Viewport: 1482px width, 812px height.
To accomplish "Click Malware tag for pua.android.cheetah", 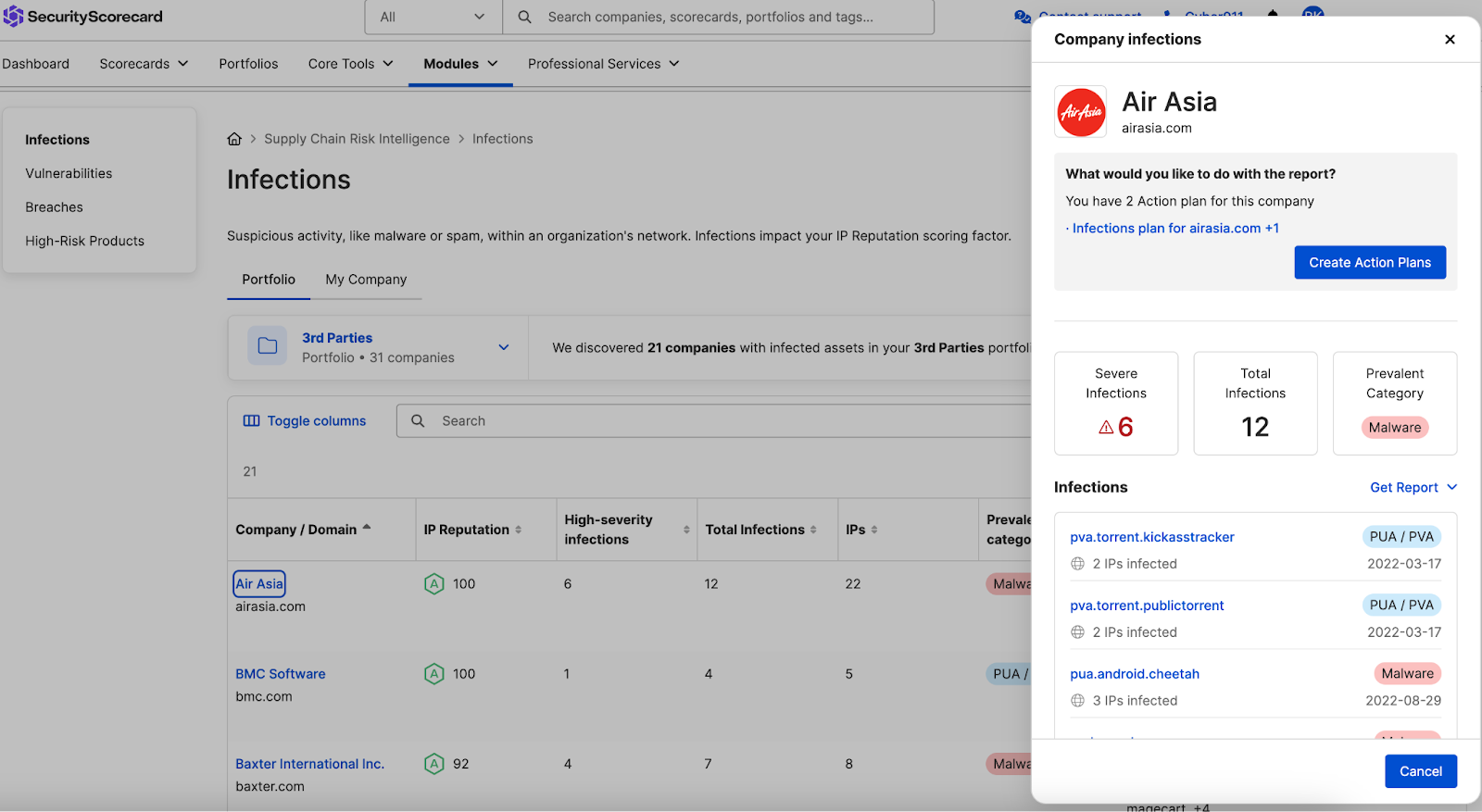I will (x=1408, y=674).
